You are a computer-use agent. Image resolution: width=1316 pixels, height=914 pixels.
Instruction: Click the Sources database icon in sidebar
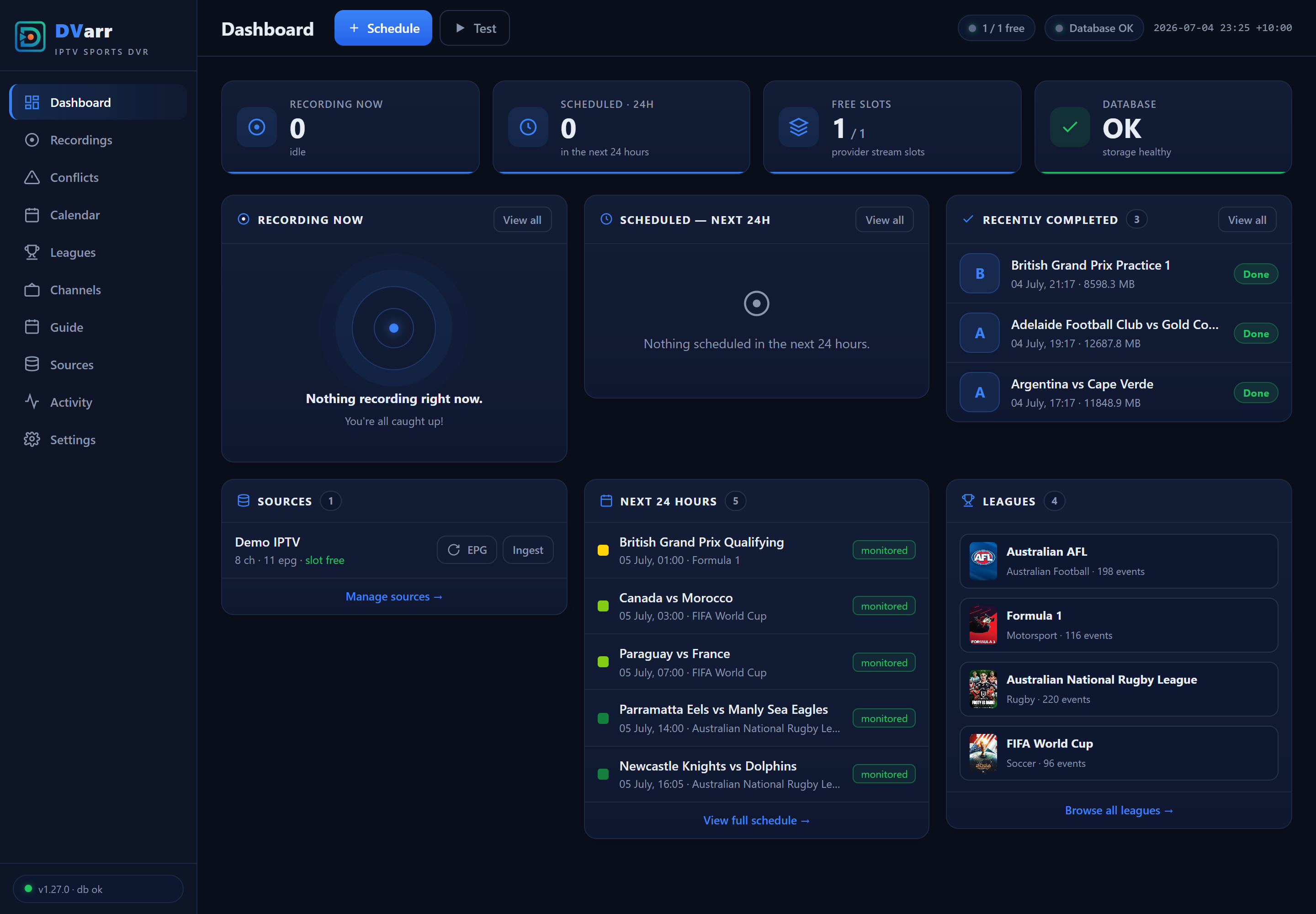[32, 364]
